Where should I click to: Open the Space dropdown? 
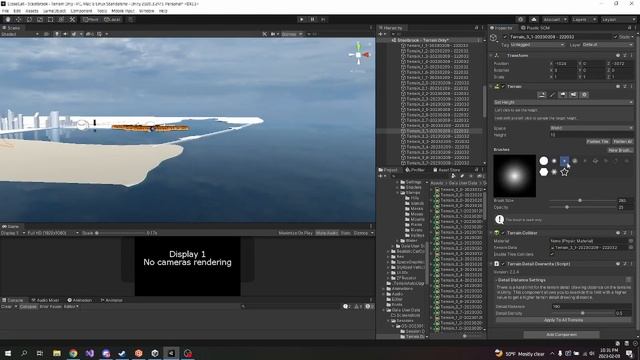click(x=591, y=128)
